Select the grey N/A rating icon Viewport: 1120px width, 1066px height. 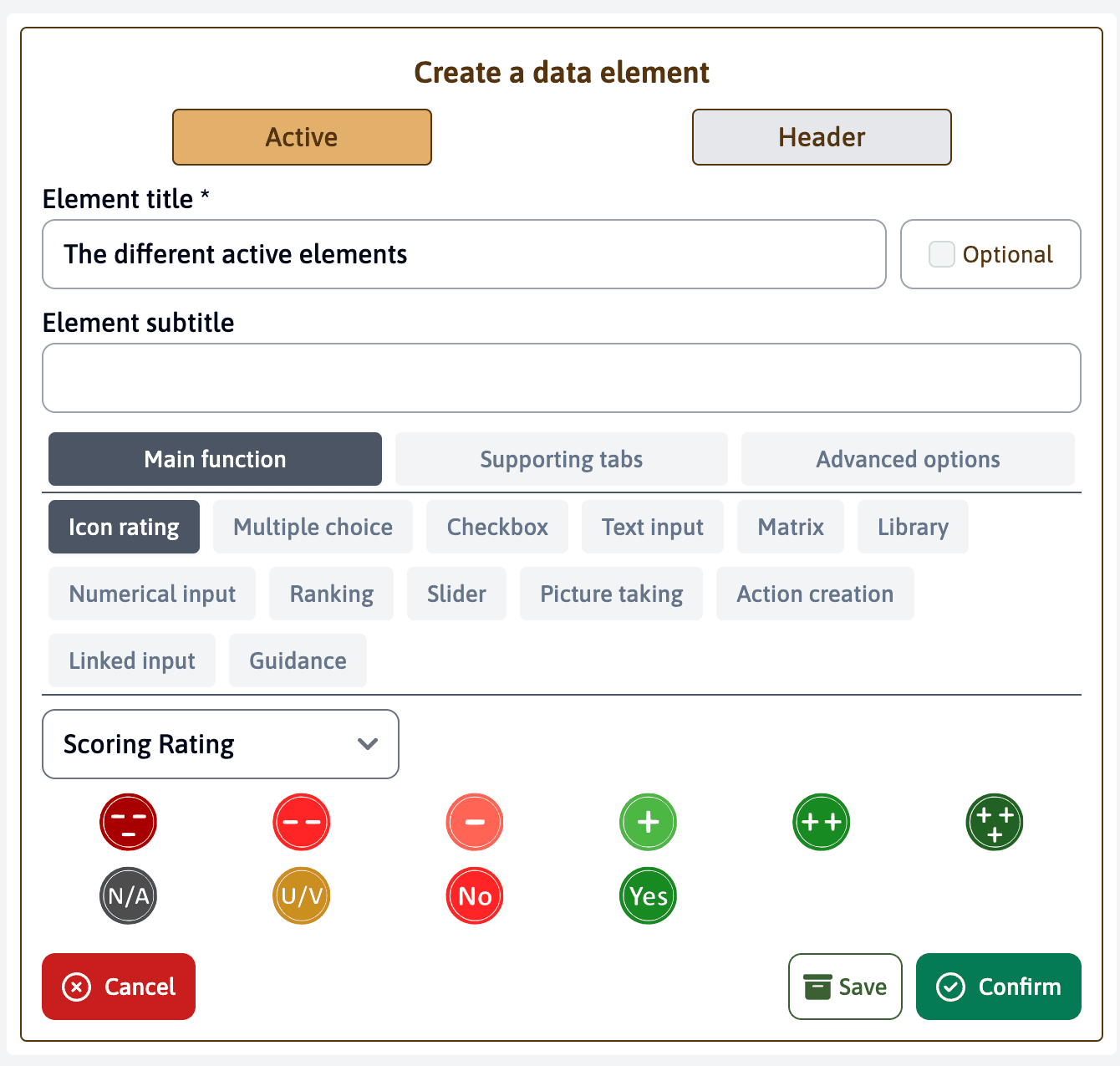128,895
